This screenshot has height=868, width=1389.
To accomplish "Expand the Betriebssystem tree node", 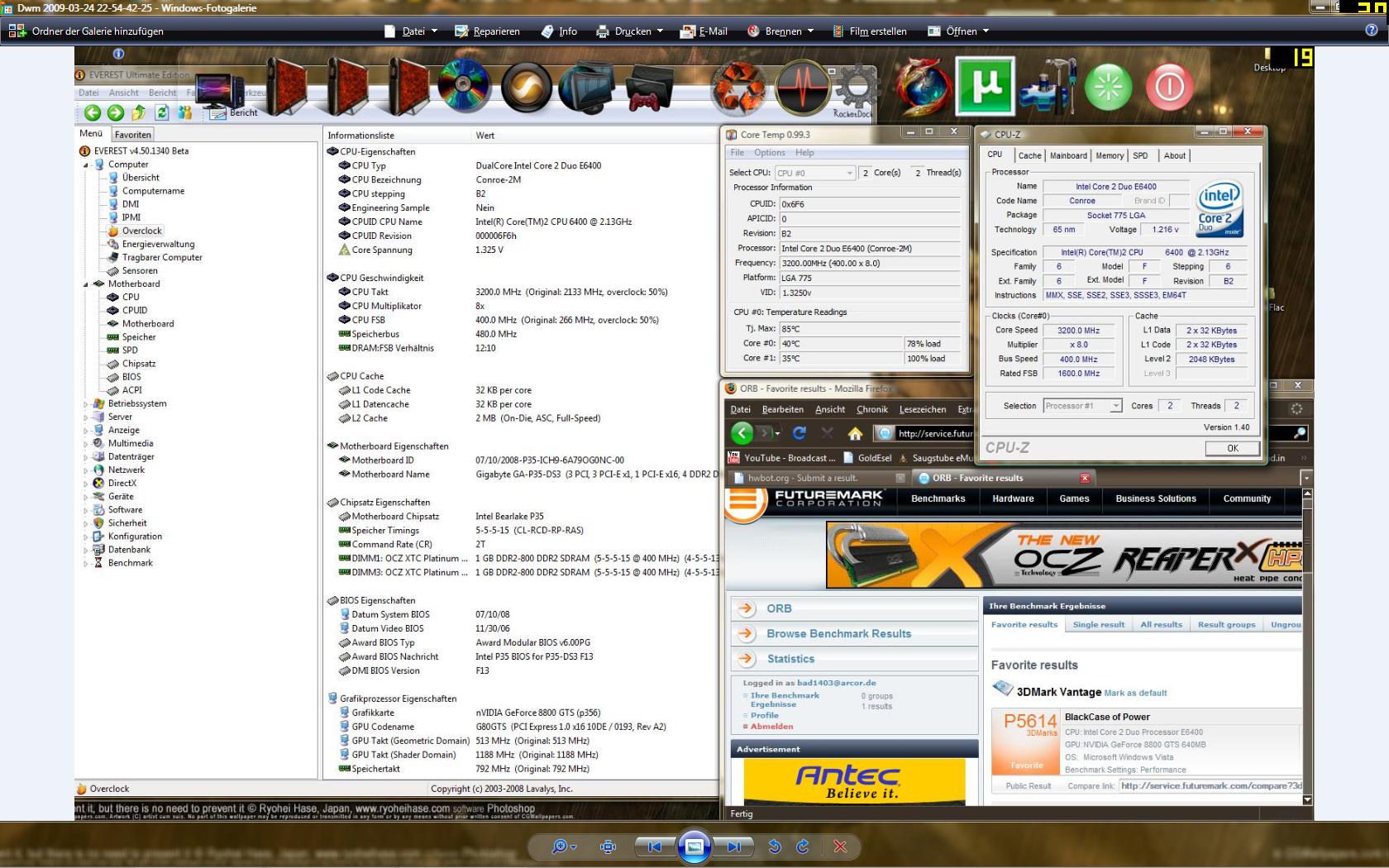I will click(x=85, y=404).
